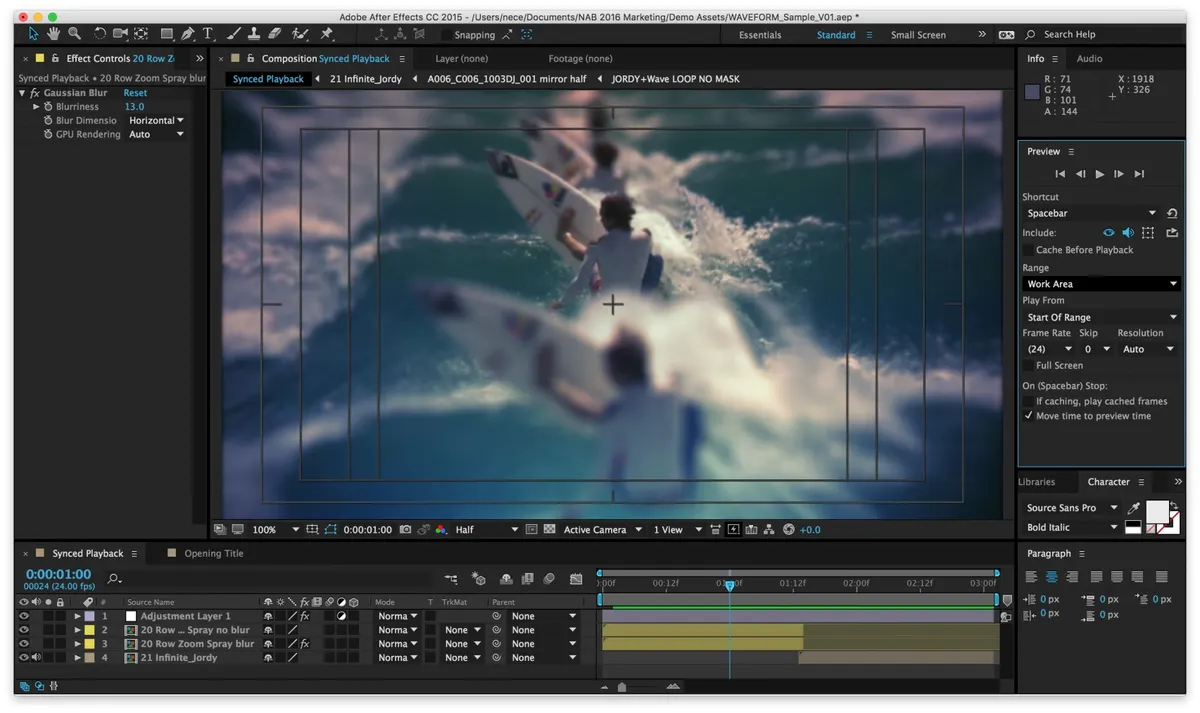Select the Clone Stamp tool
This screenshot has height=713, width=1200.
pos(254,34)
